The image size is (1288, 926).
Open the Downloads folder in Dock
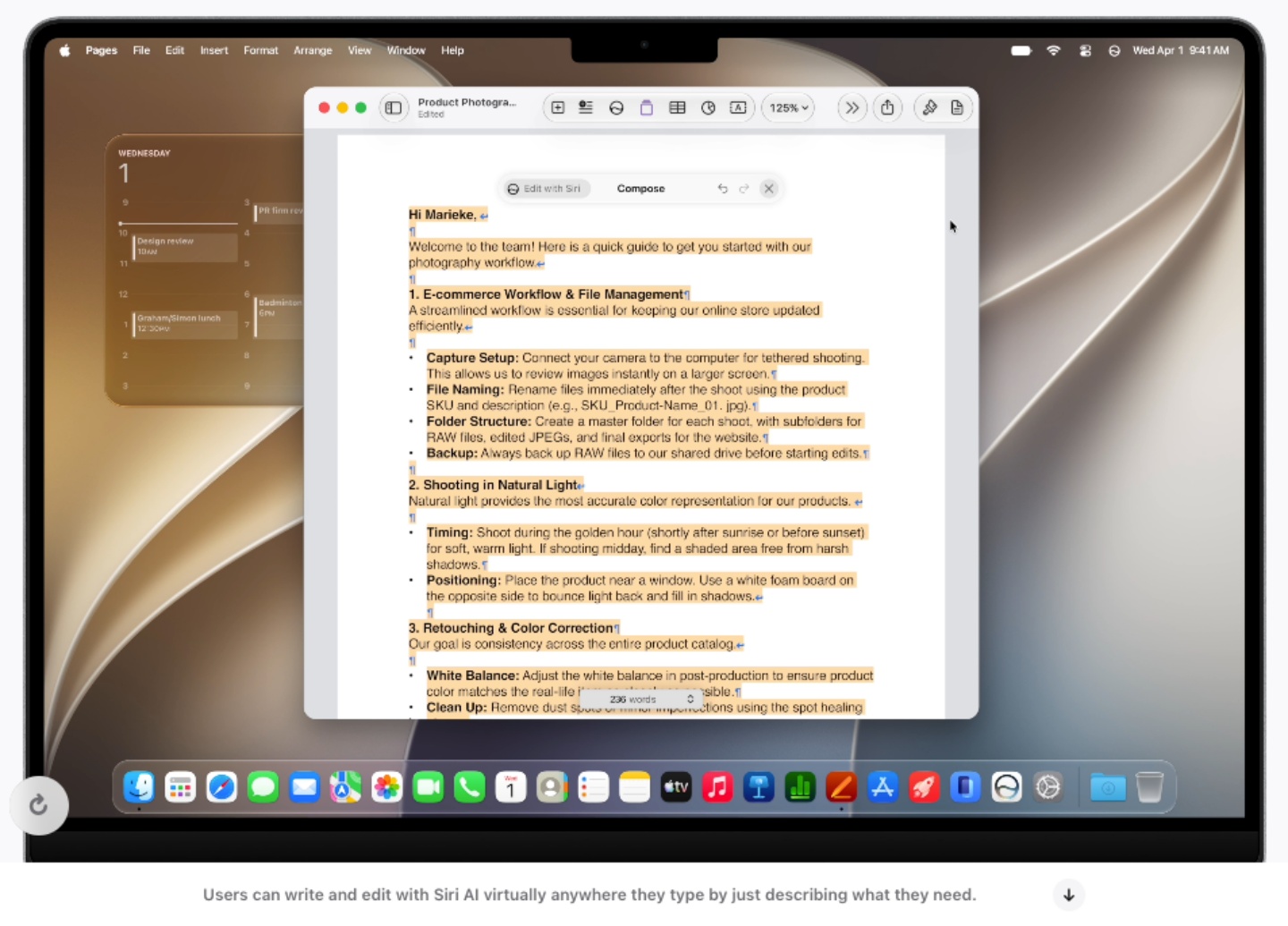pos(1108,787)
